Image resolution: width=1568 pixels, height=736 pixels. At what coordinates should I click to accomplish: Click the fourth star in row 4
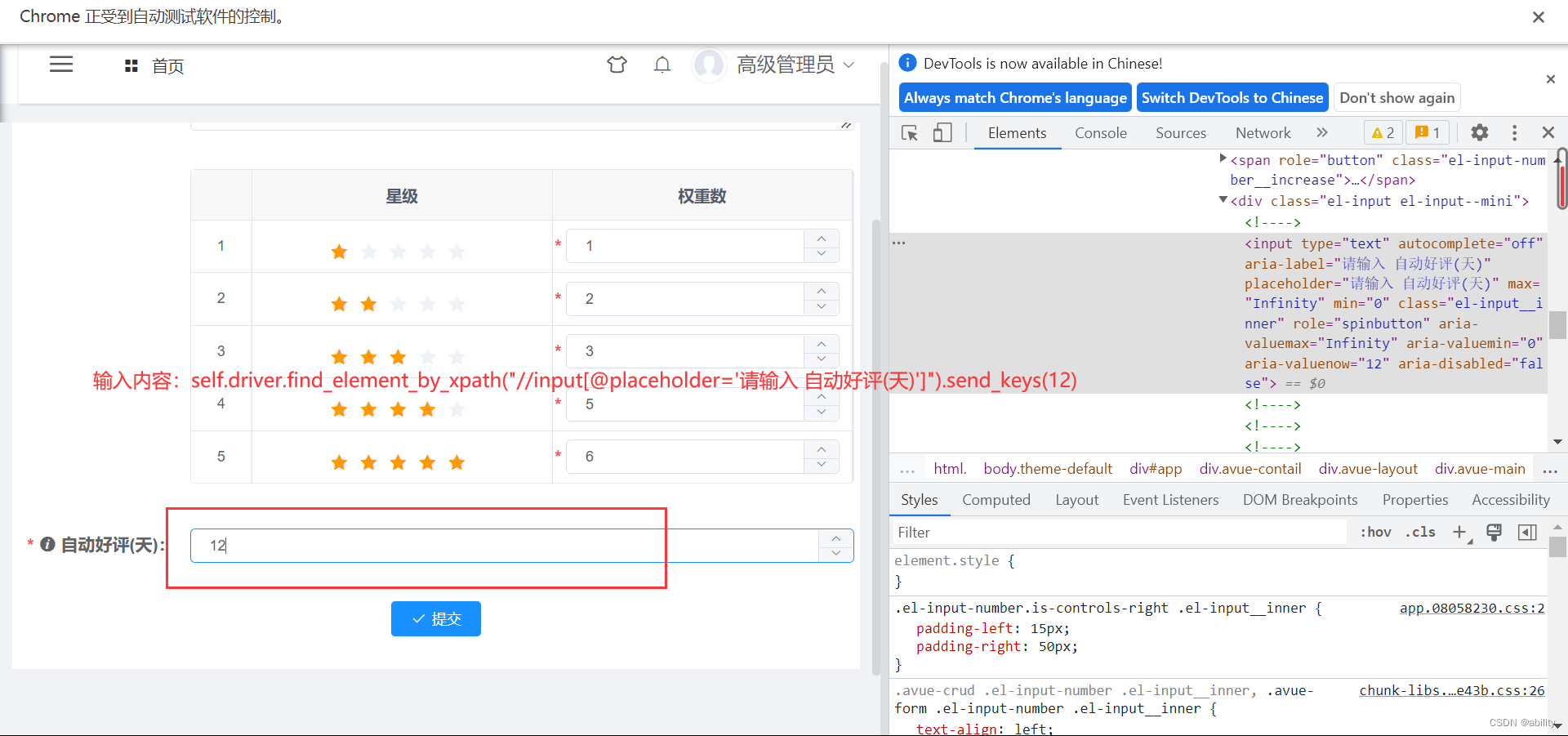click(x=427, y=410)
